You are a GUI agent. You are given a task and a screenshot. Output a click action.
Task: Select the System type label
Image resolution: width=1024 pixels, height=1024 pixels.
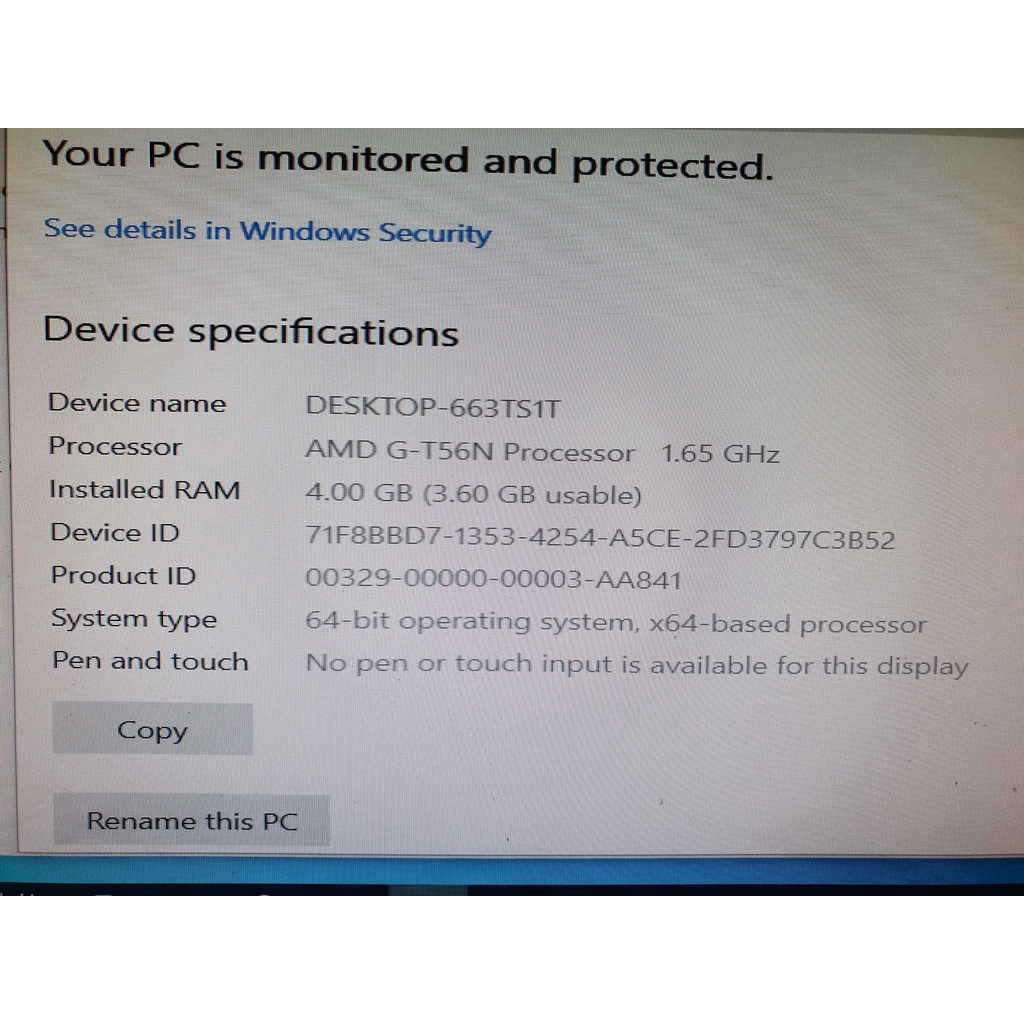coord(134,619)
